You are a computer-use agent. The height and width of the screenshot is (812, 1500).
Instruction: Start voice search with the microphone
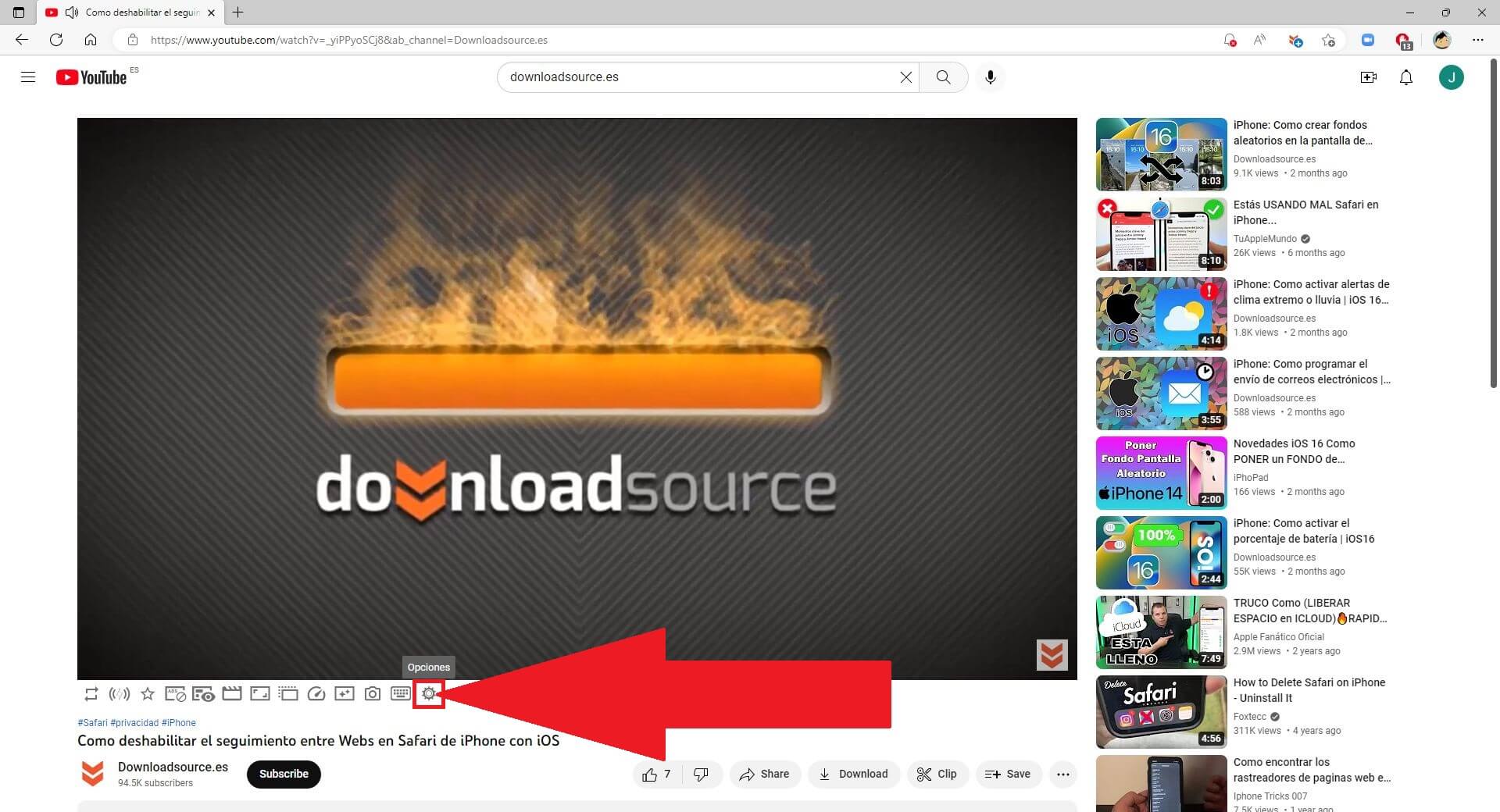click(991, 77)
